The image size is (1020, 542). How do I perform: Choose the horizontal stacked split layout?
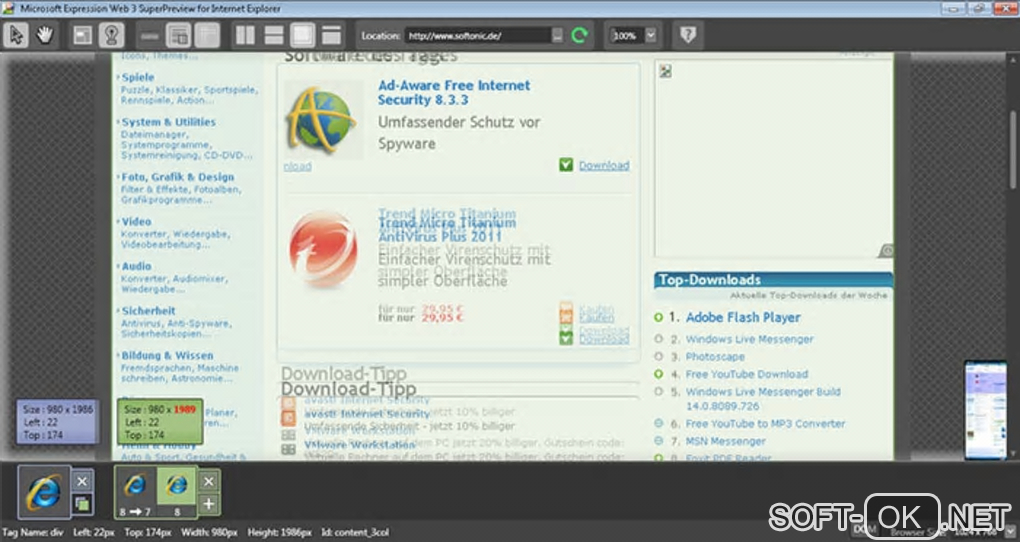pyautogui.click(x=274, y=35)
